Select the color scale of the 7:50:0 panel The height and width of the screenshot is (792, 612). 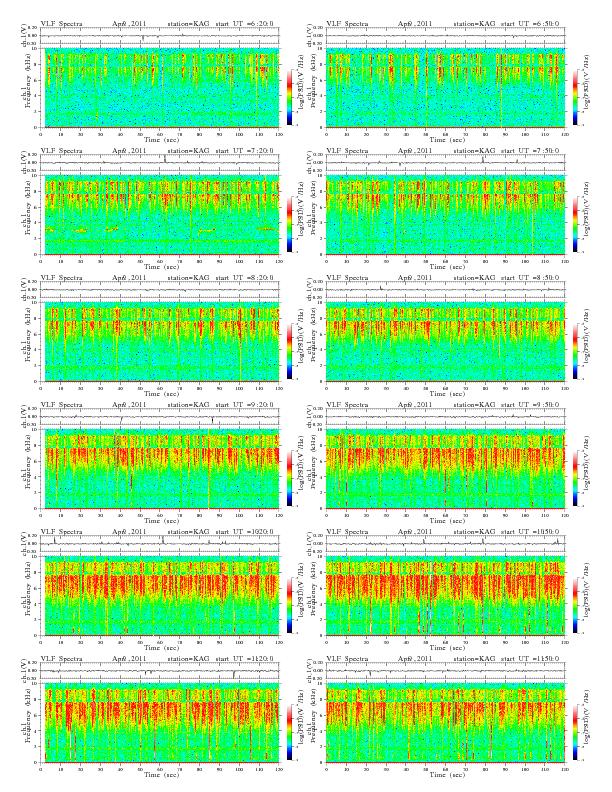coord(576,224)
